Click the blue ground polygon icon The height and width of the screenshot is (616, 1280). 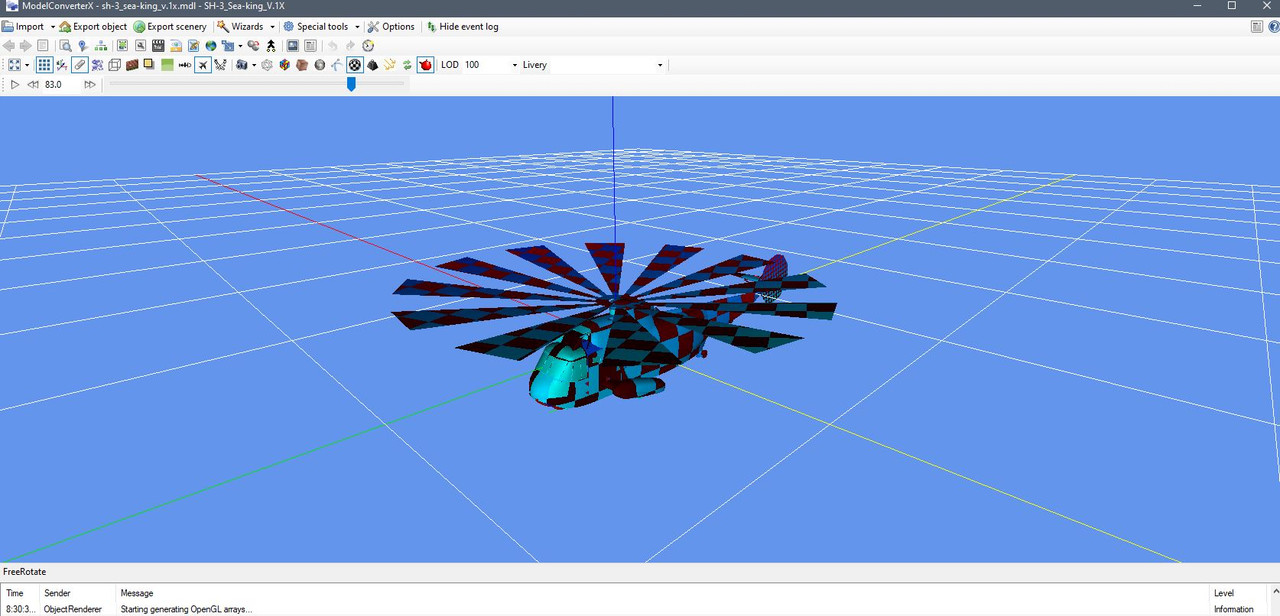[x=227, y=45]
